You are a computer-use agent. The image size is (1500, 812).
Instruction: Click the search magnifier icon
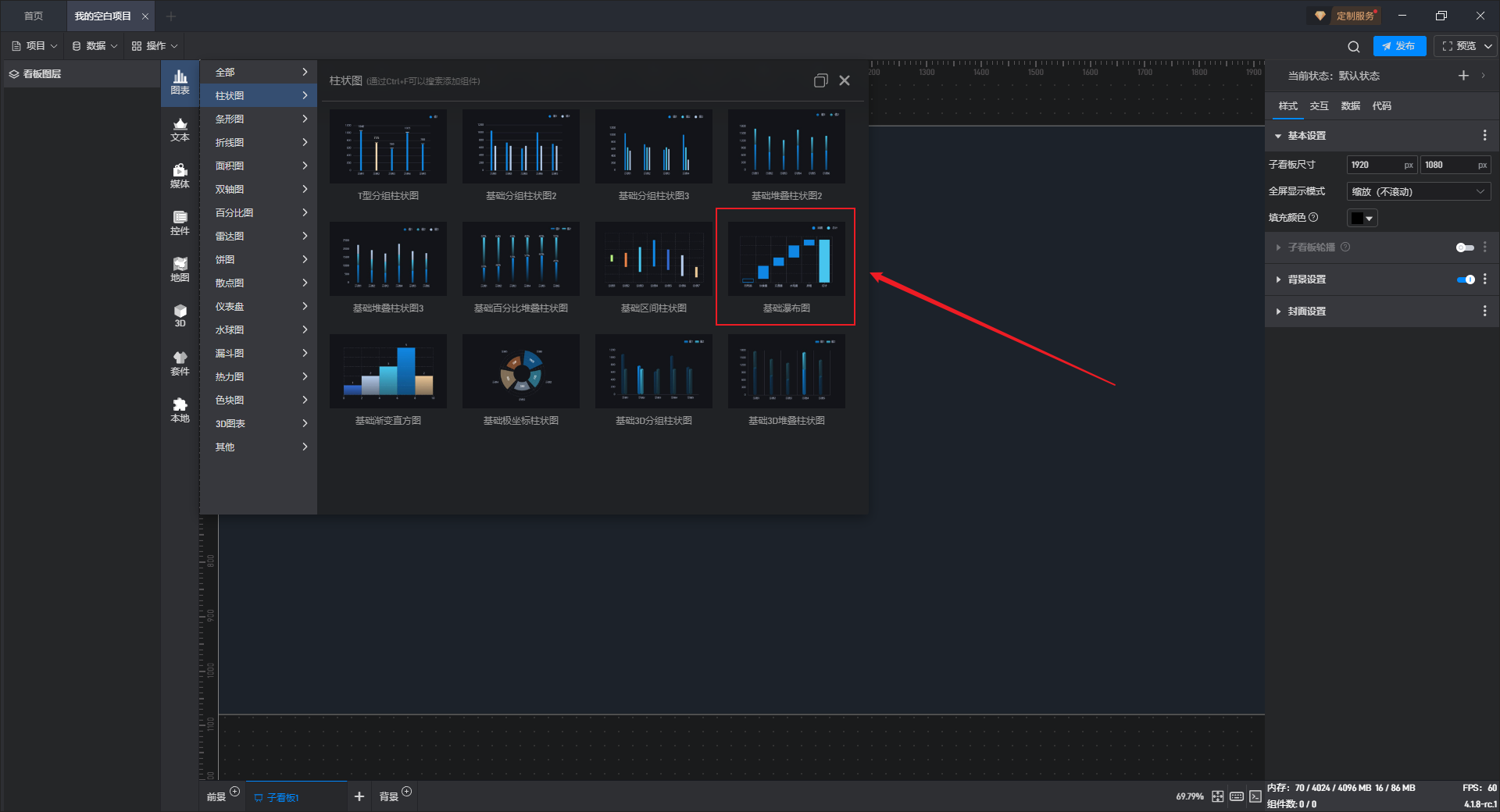click(x=1353, y=46)
